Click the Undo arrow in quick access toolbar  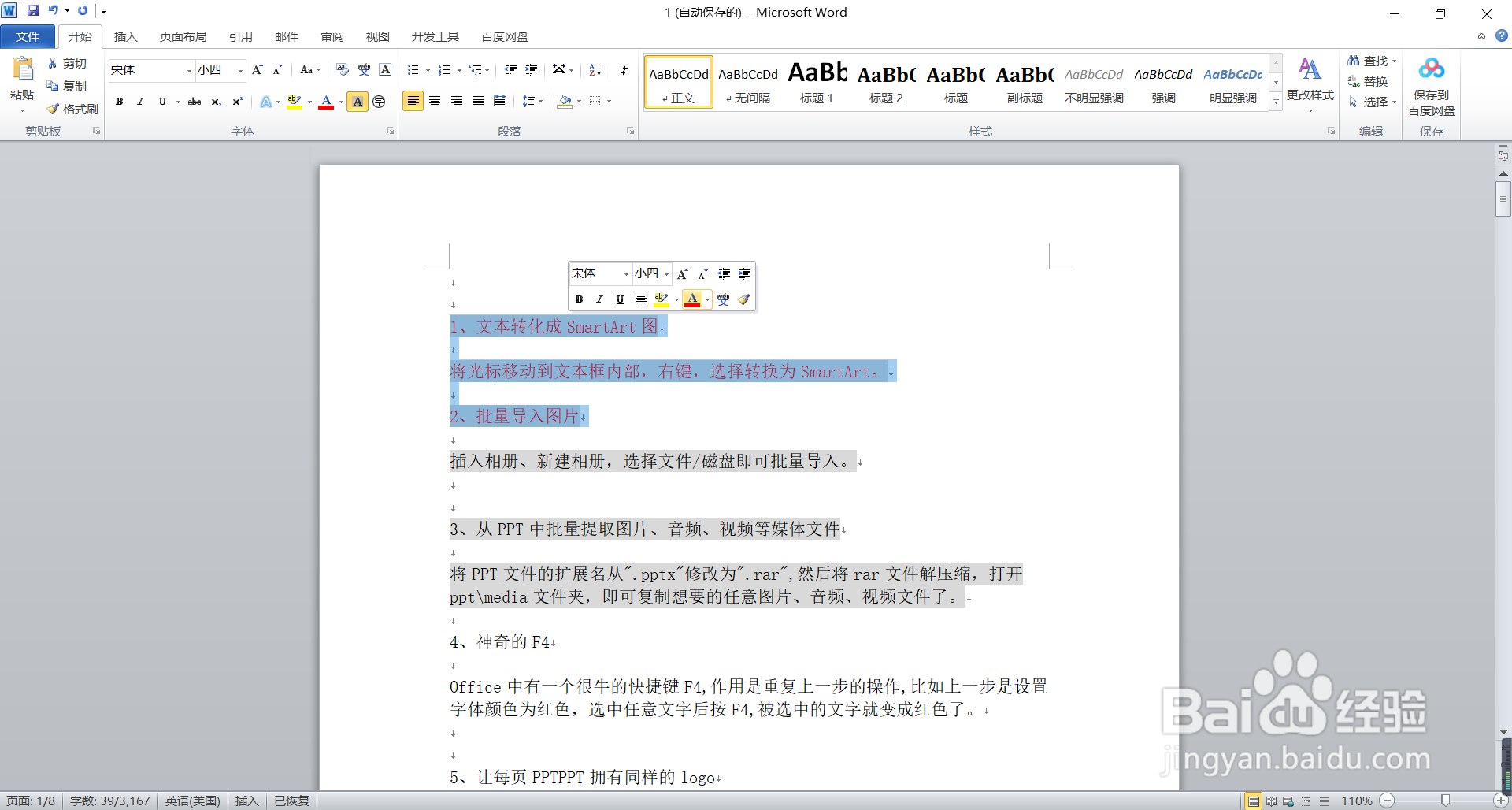[53, 11]
